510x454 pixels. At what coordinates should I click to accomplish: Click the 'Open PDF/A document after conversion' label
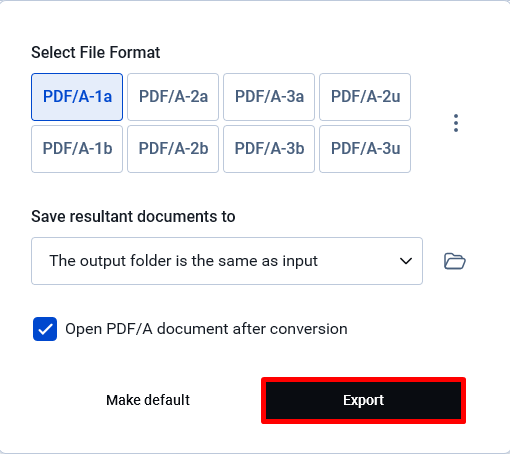tap(206, 329)
